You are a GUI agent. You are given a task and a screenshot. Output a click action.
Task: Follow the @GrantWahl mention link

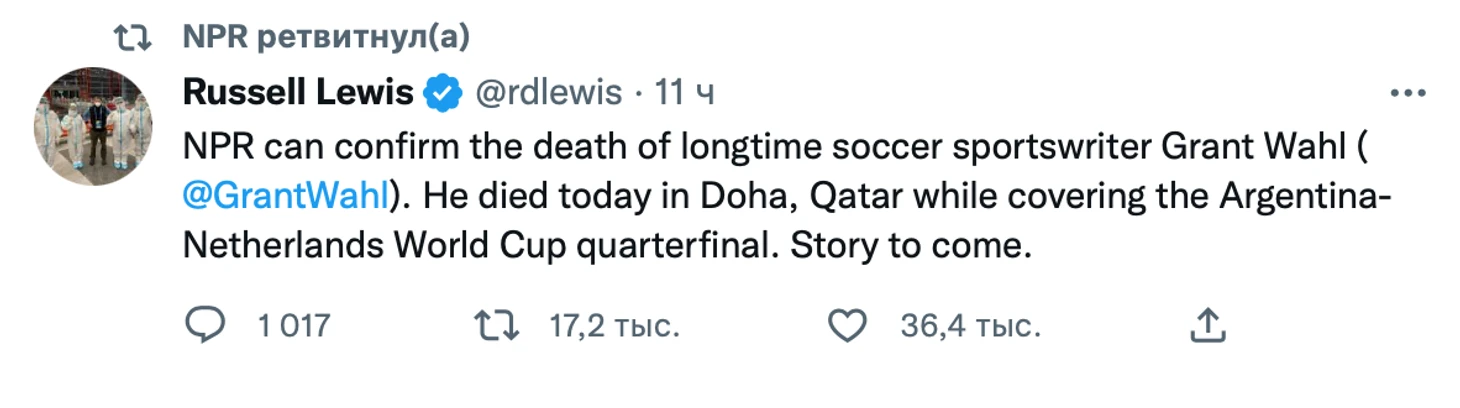[x=285, y=196]
